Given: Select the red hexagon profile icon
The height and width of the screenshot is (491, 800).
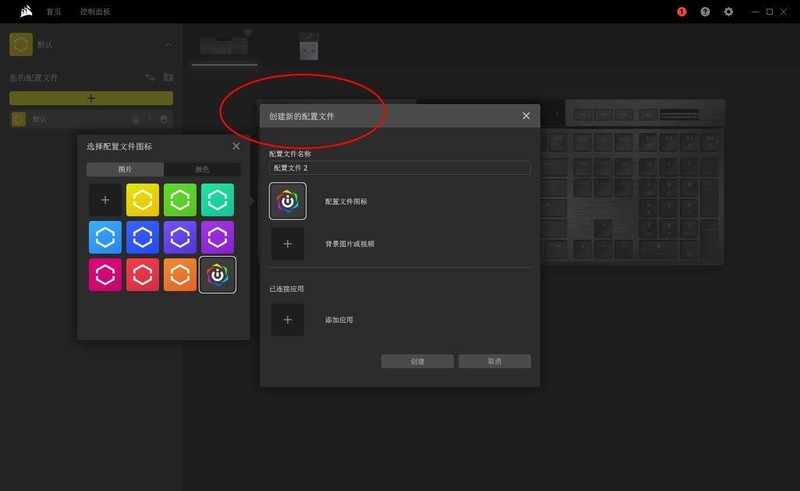Looking at the screenshot, I should pyautogui.click(x=142, y=275).
